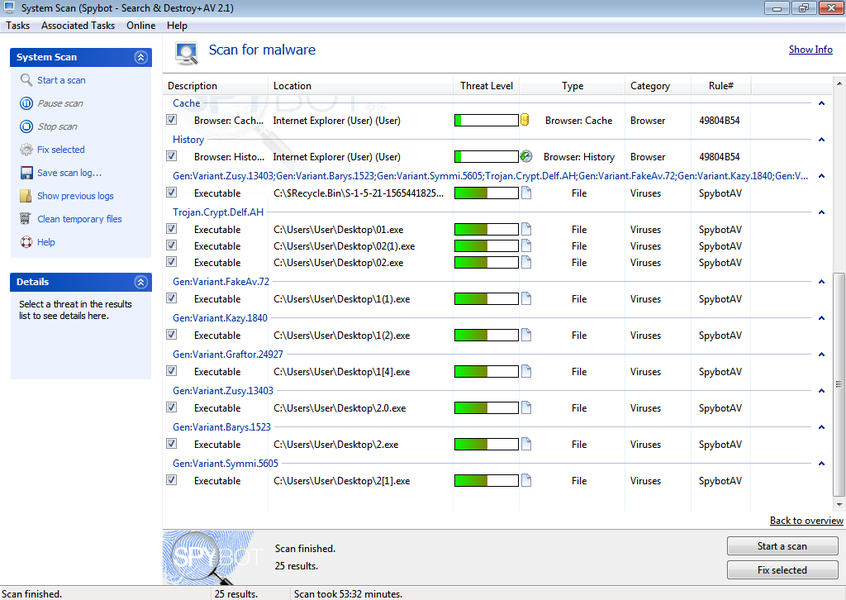
Task: Uncheck the Browser: History result checkbox
Action: [172, 156]
